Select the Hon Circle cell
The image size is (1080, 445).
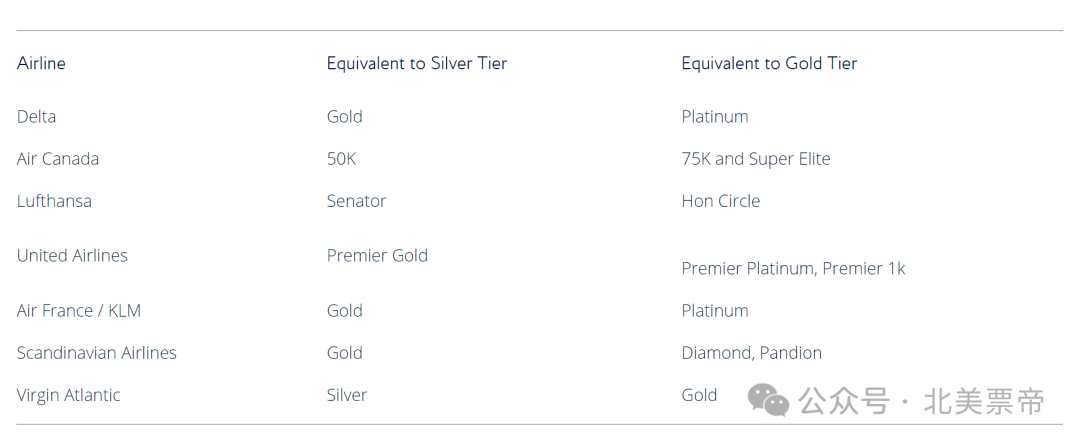click(x=720, y=201)
